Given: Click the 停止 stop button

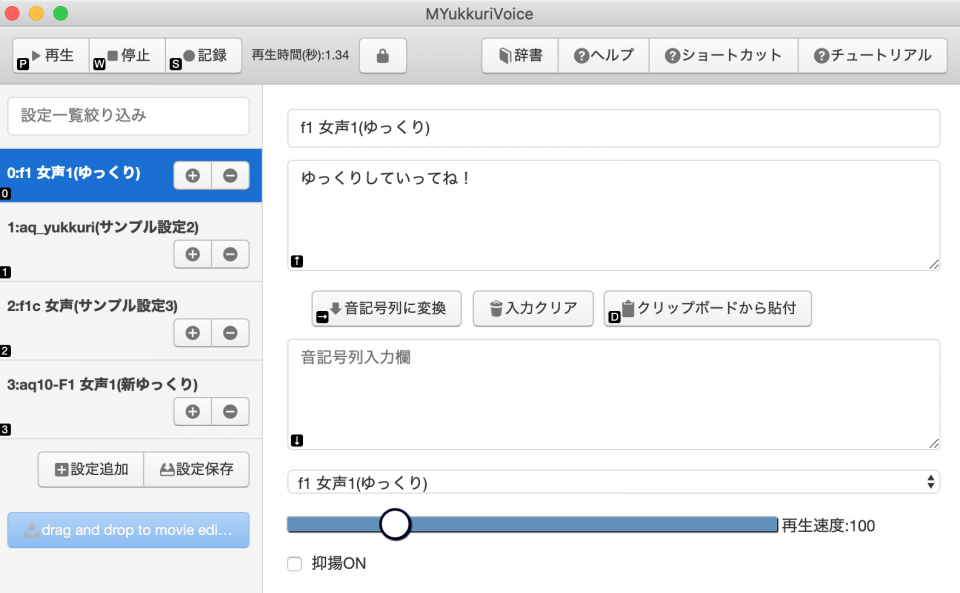Looking at the screenshot, I should (127, 56).
